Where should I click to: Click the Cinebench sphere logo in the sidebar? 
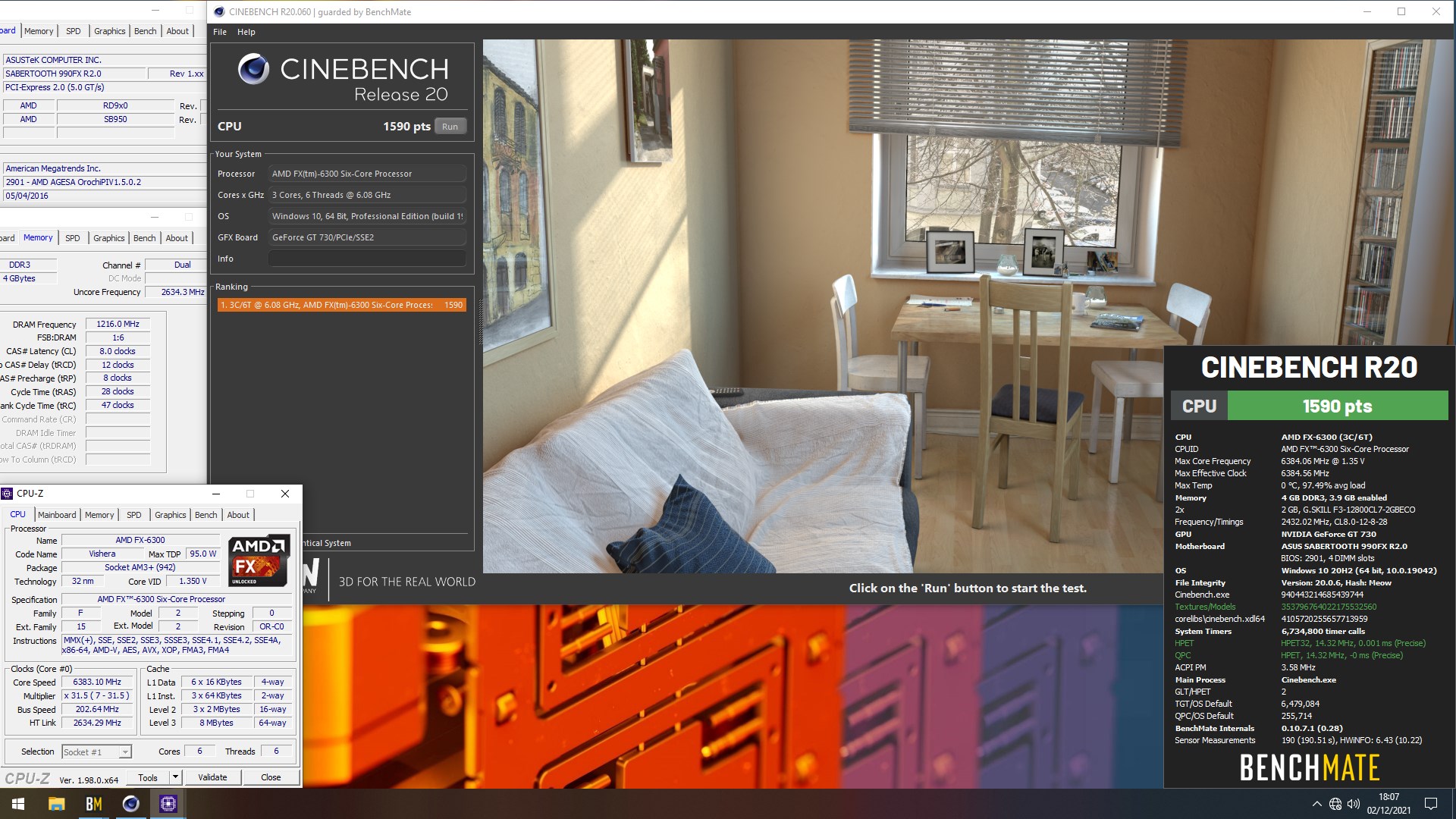pyautogui.click(x=253, y=69)
